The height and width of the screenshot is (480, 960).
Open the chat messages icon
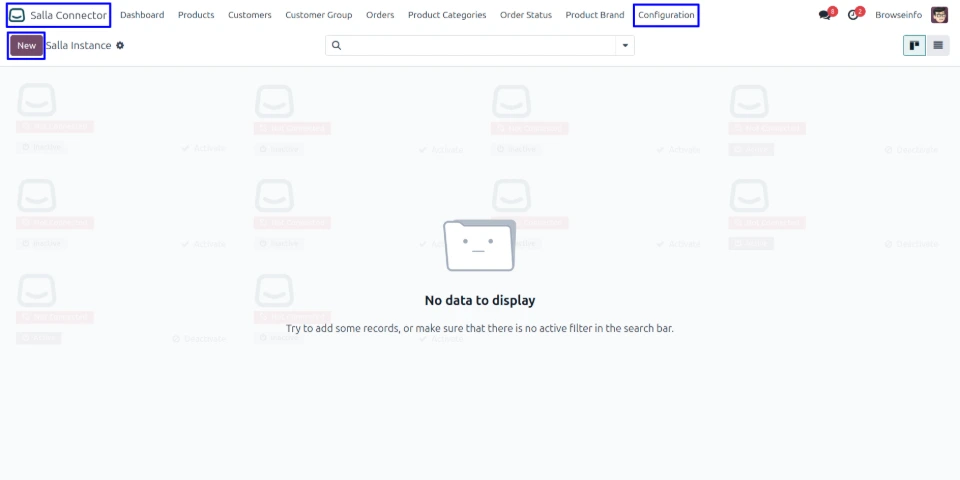click(825, 15)
